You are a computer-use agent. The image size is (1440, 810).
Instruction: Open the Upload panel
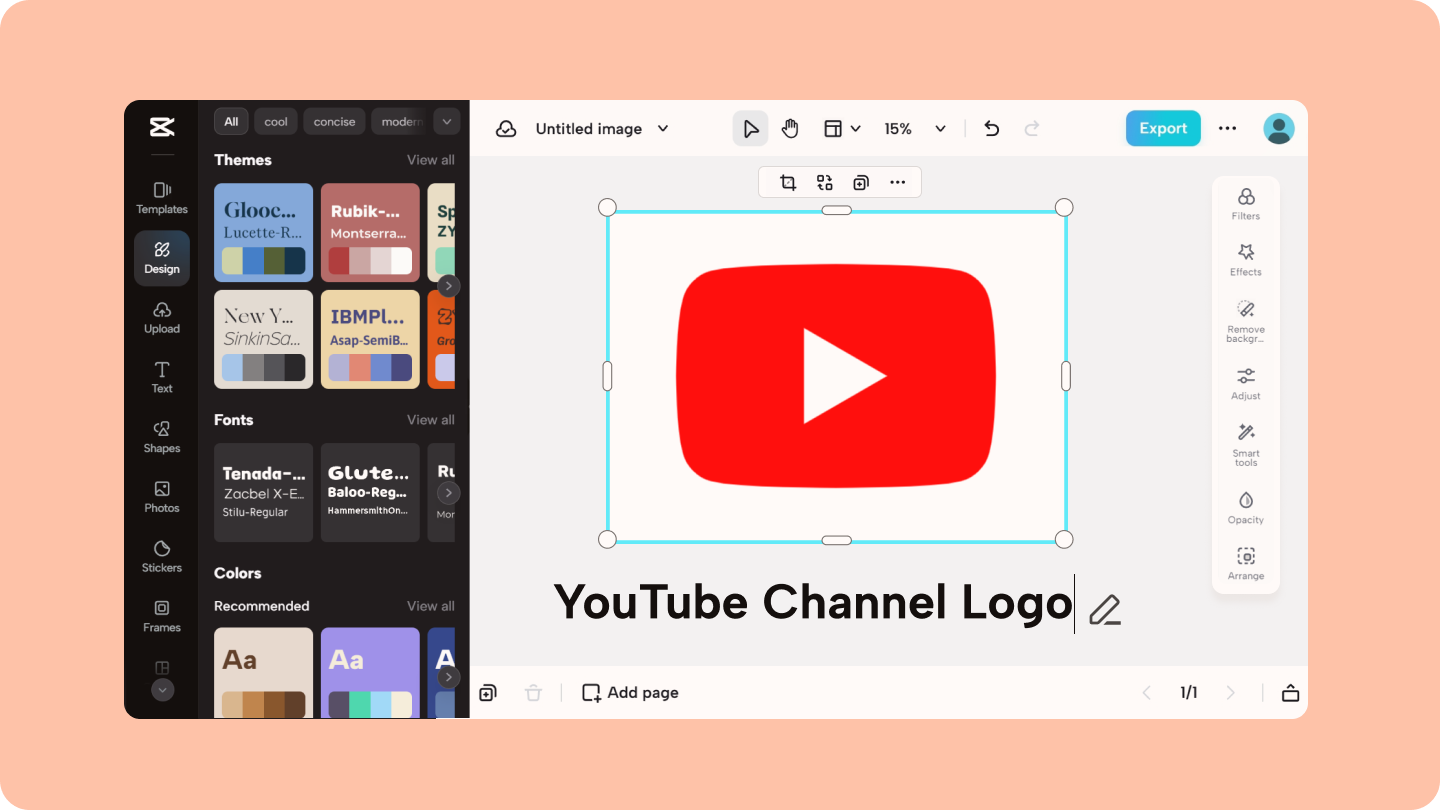(x=161, y=317)
